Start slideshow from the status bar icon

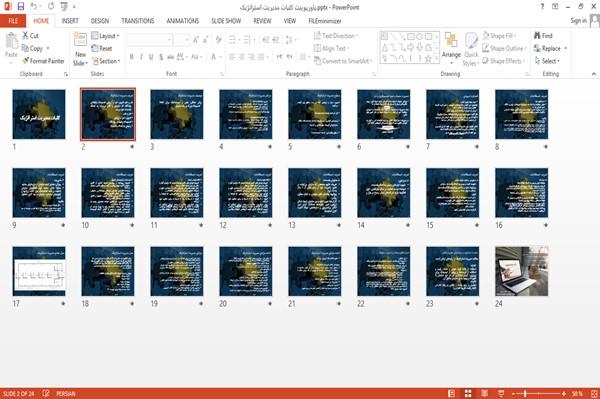[501, 394]
